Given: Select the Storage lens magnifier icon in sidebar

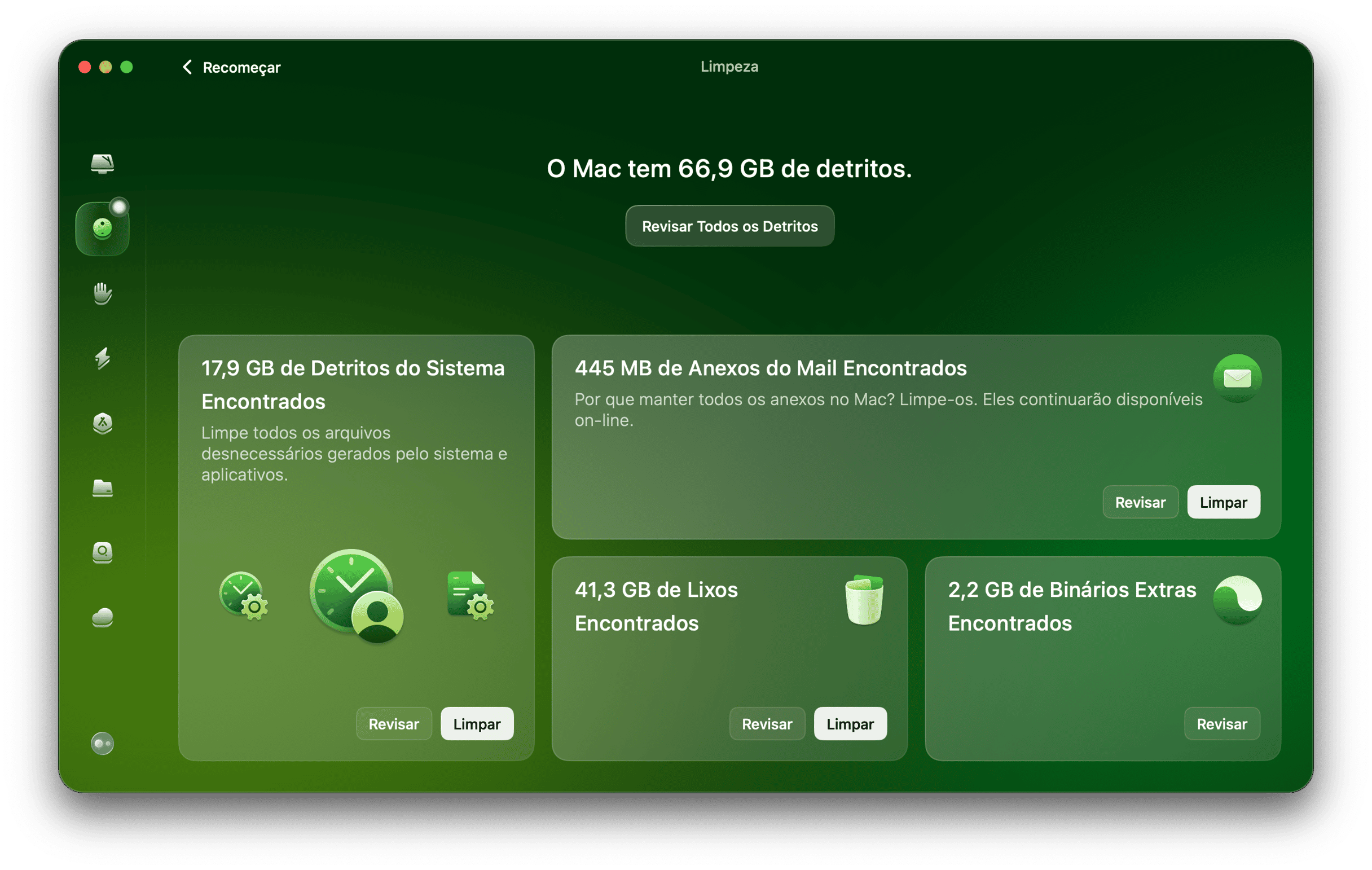Looking at the screenshot, I should pyautogui.click(x=103, y=553).
